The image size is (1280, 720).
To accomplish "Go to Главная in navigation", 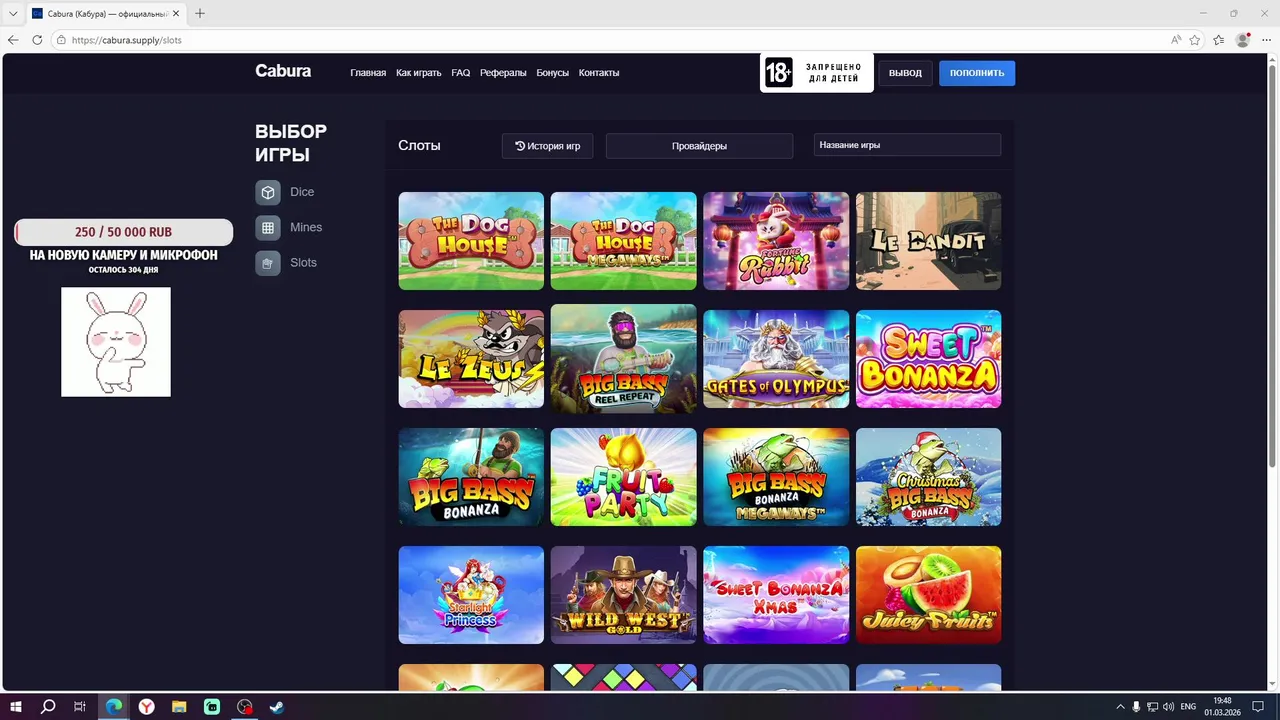I will click(368, 73).
